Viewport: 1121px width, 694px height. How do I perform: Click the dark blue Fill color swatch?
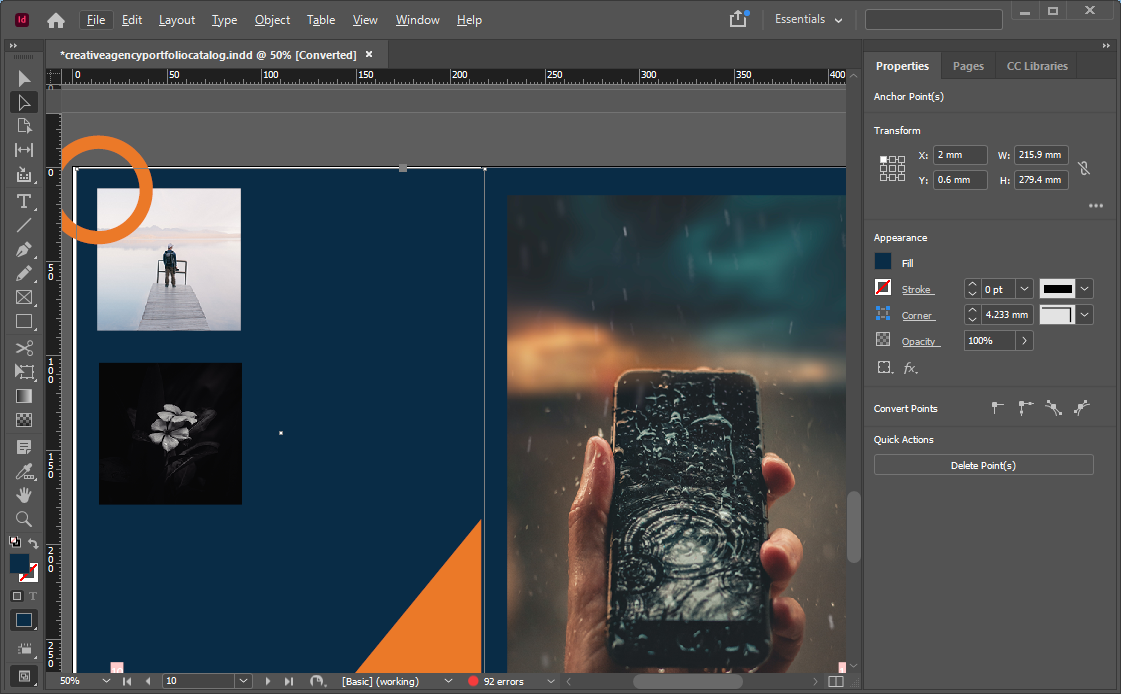(881, 262)
